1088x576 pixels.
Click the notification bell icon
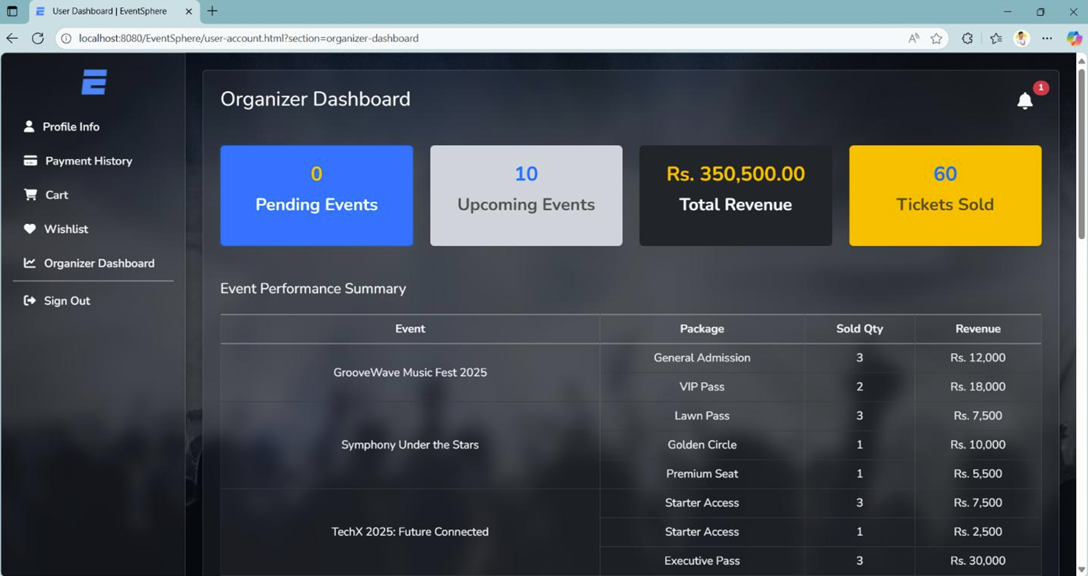[1024, 101]
